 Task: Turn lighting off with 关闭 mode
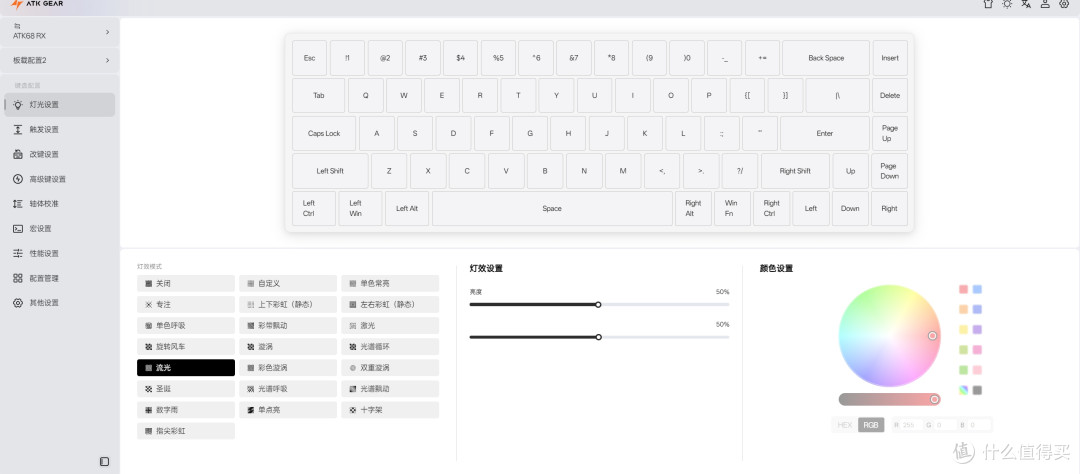pos(186,283)
